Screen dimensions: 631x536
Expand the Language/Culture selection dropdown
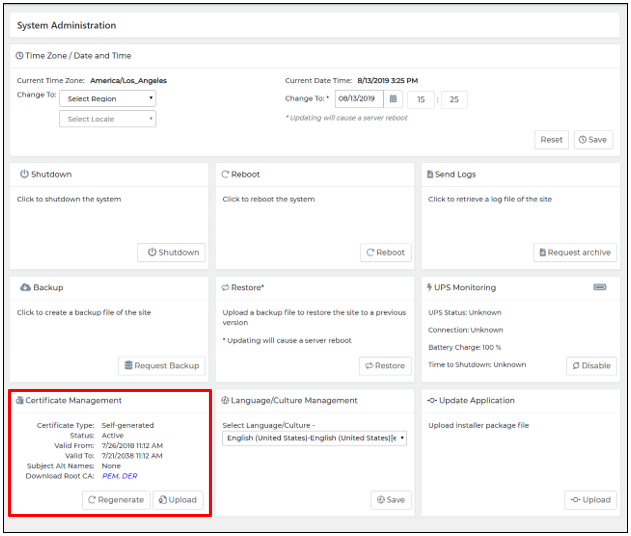[314, 438]
